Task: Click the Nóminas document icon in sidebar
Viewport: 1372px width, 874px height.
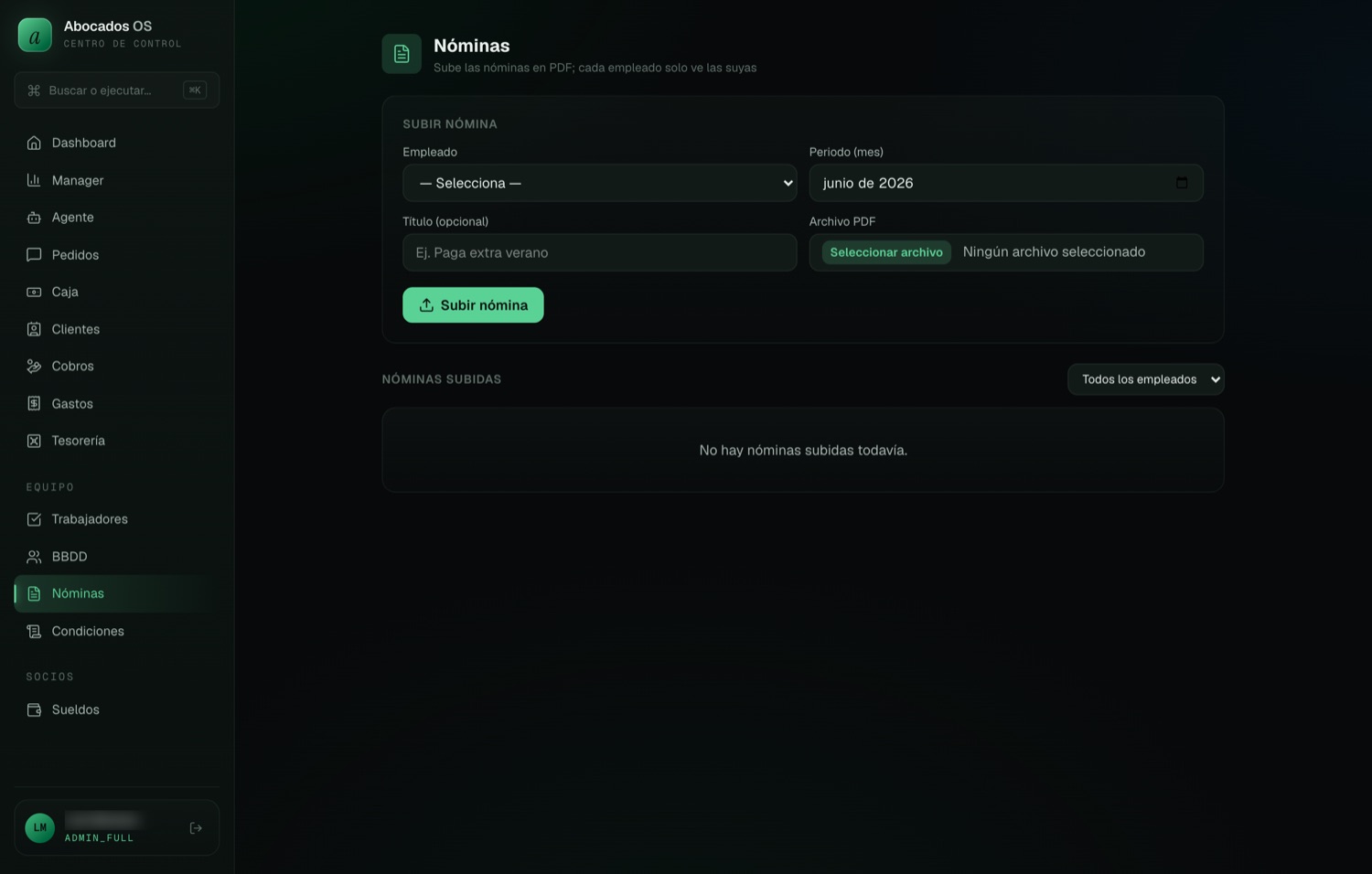Action: click(x=34, y=593)
